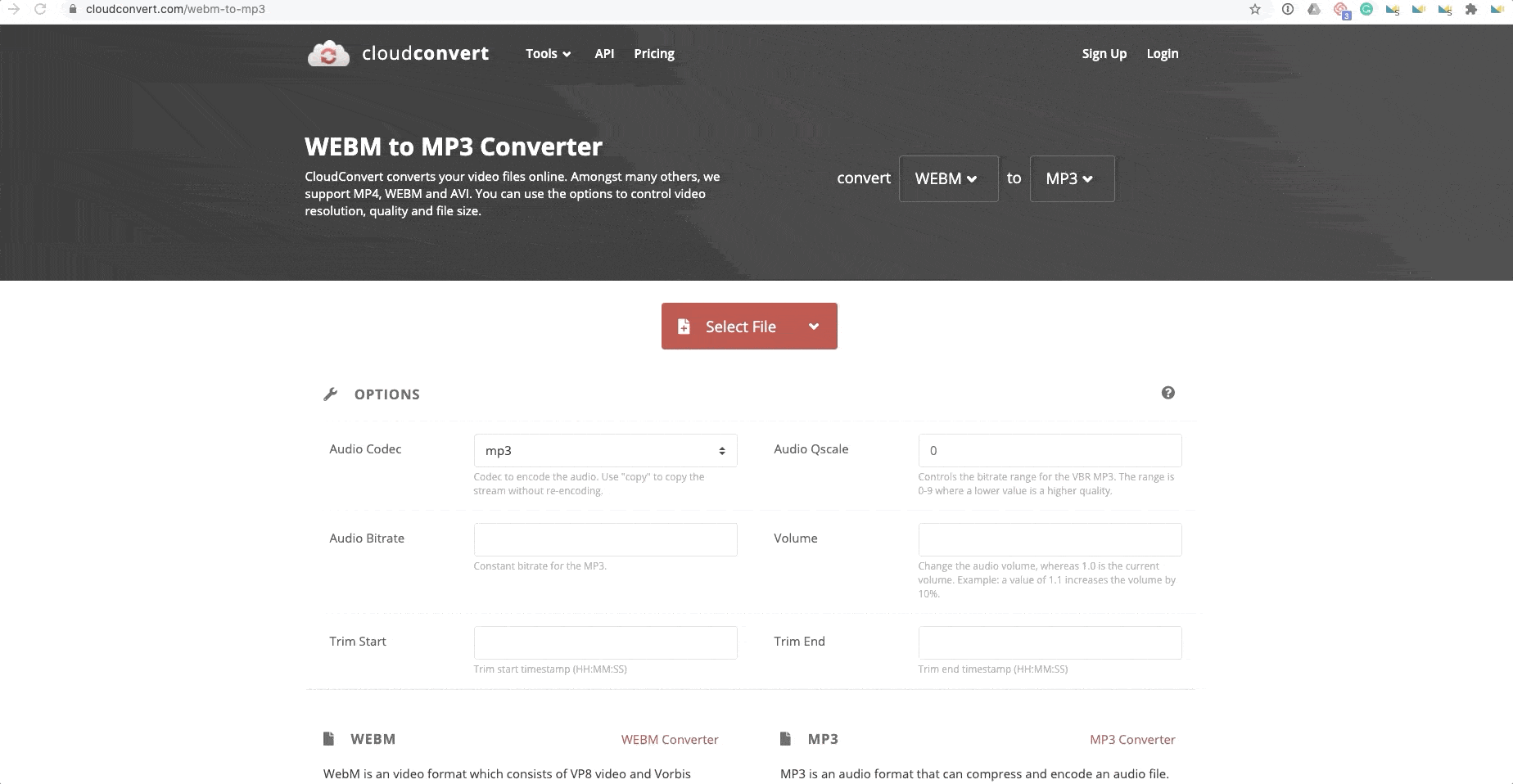This screenshot has width=1513, height=784.
Task: Open the Tools dropdown menu
Action: [548, 54]
